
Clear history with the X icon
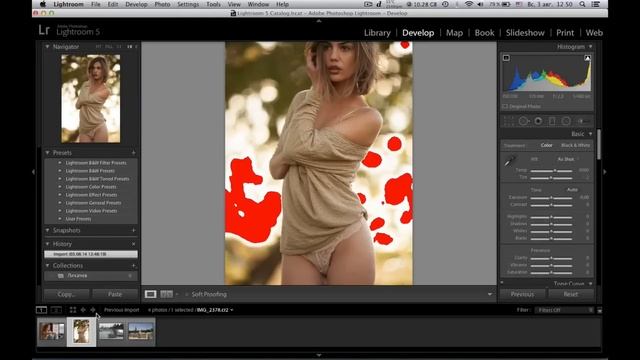pos(133,244)
